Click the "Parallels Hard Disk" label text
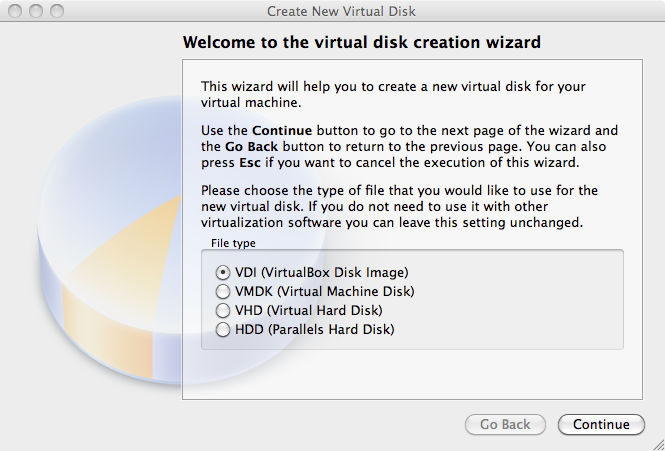665x451 pixels. [x=331, y=330]
